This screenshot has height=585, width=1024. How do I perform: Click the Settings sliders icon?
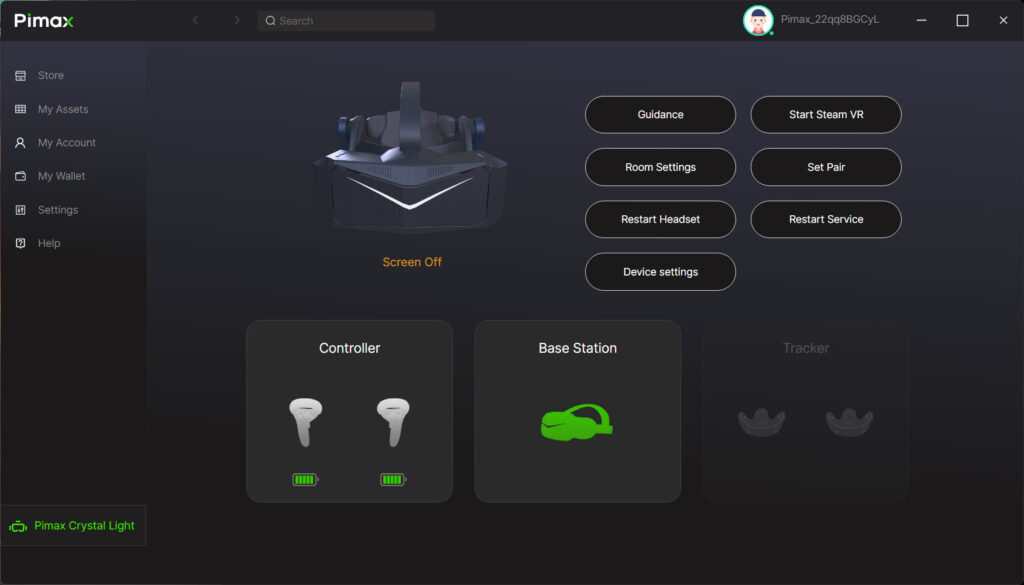tap(20, 210)
